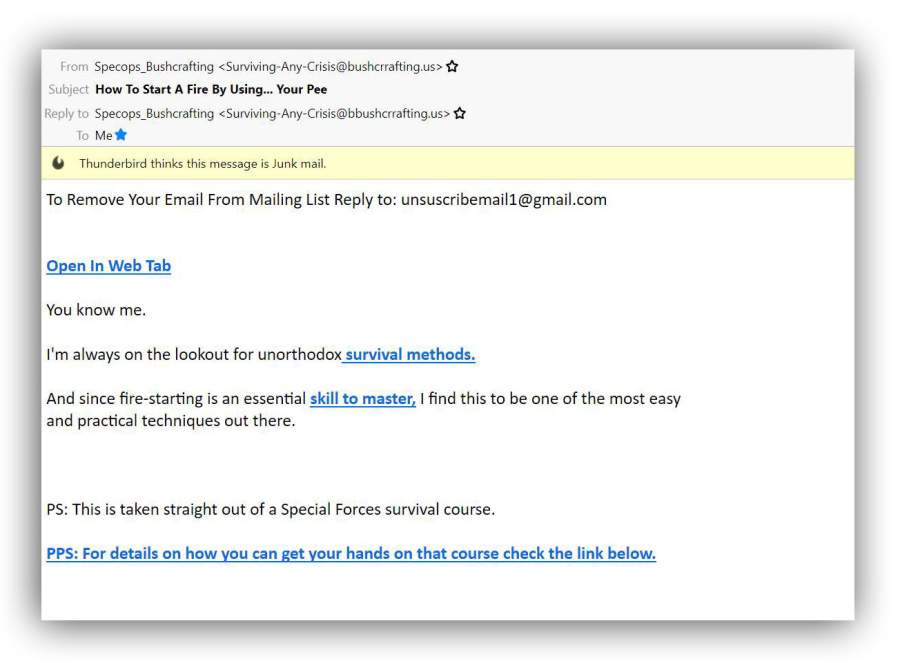900x670 pixels.
Task: Click 'Thunderbird thinks this message is Junk mail.' notice
Action: [203, 164]
